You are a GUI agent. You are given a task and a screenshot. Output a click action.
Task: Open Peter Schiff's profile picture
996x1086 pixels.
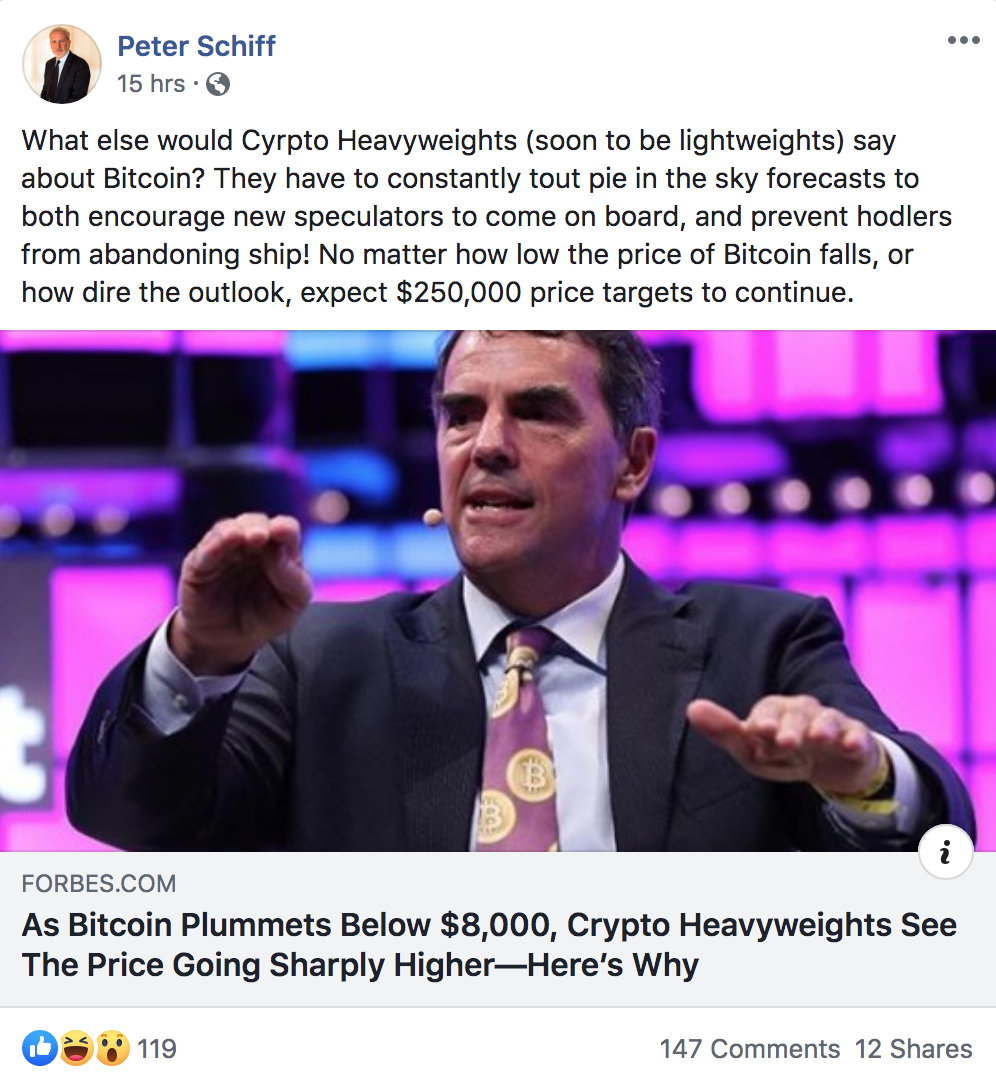[62, 64]
